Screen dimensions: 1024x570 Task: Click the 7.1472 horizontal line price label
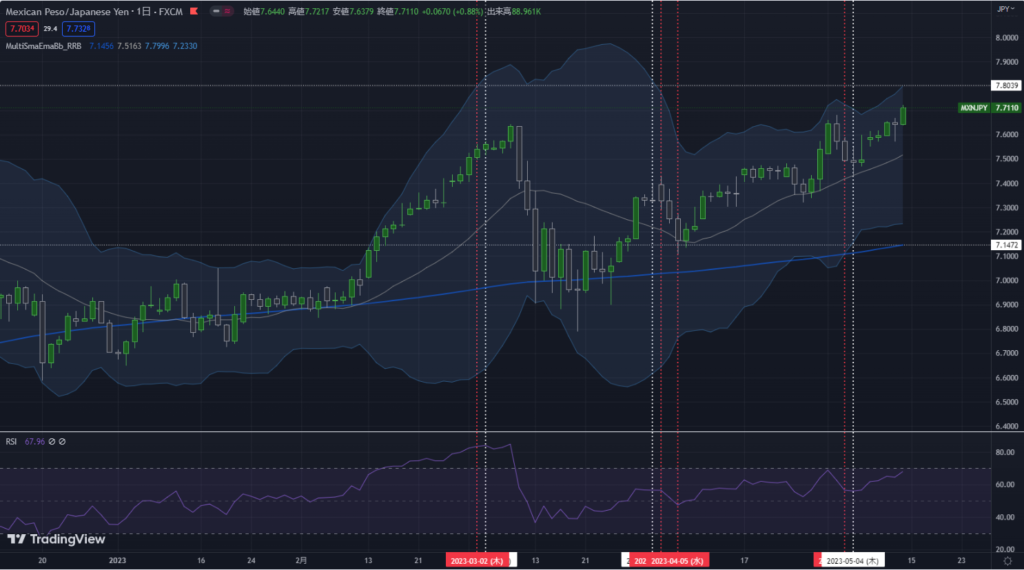[x=1005, y=244]
